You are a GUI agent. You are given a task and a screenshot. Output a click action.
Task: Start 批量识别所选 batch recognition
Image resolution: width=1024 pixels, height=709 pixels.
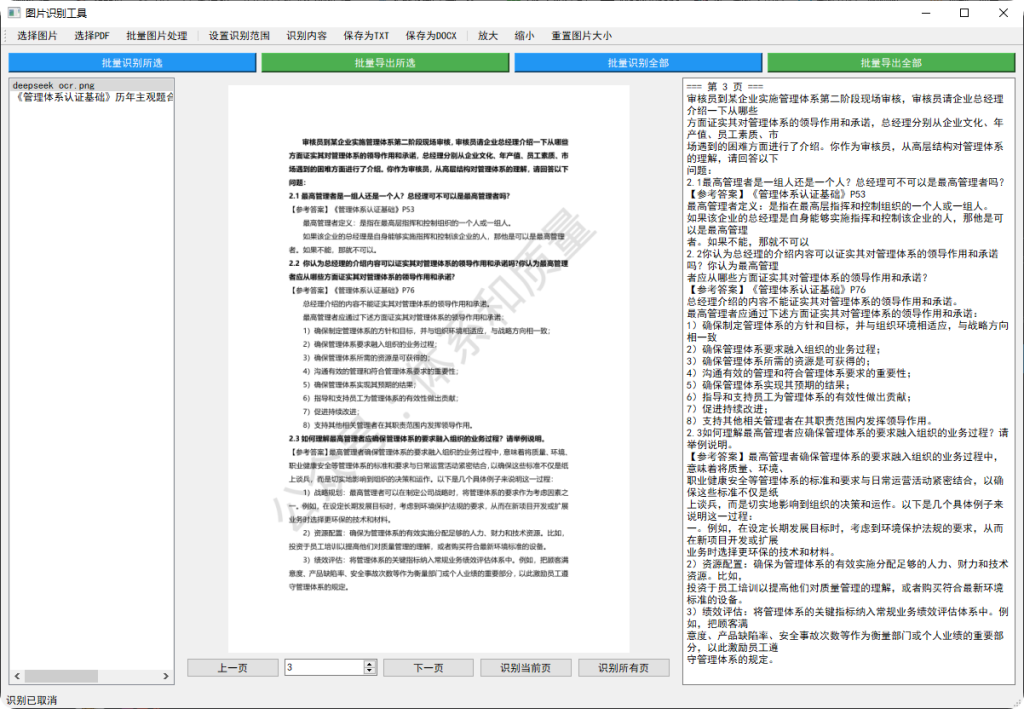pyautogui.click(x=129, y=62)
